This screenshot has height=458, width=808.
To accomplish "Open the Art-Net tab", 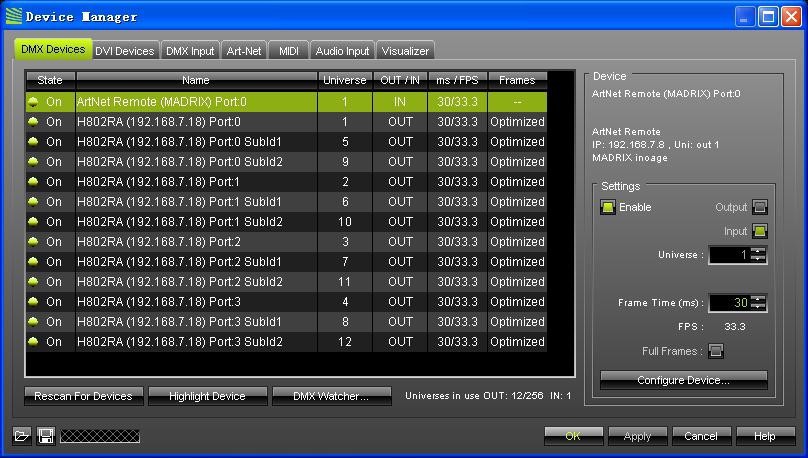I will pyautogui.click(x=244, y=51).
